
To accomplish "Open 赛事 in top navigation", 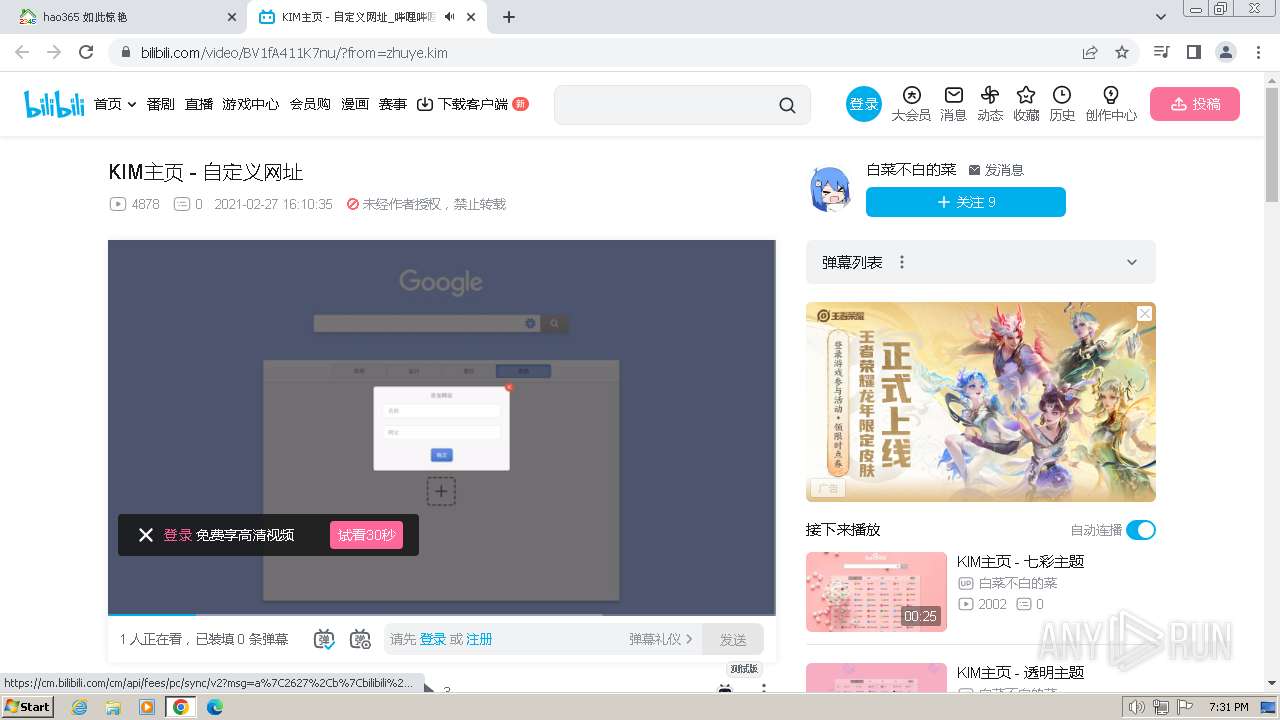I will 393,104.
